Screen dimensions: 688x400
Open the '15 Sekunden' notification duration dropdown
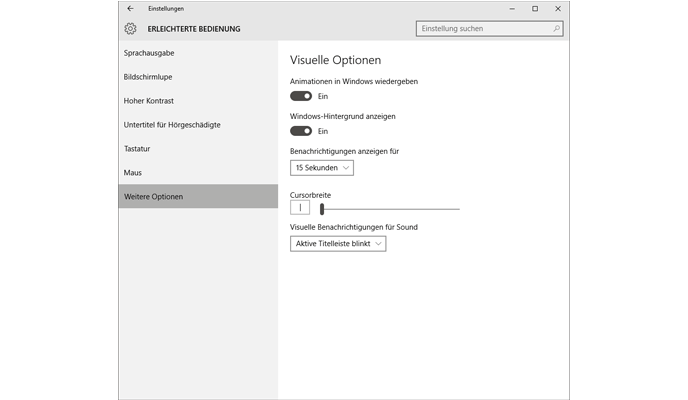pyautogui.click(x=321, y=168)
